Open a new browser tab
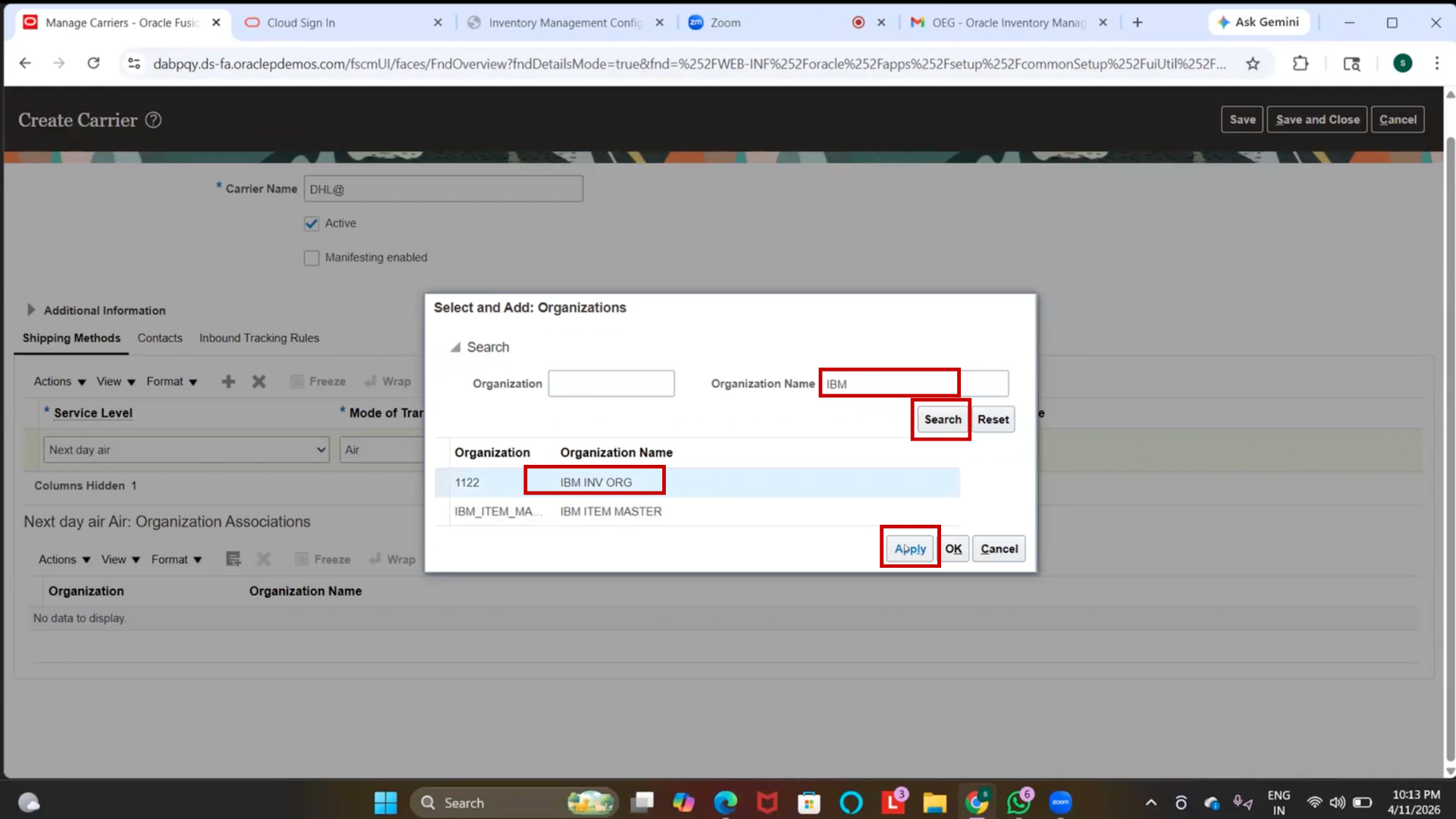This screenshot has width=1456, height=819. [1137, 23]
